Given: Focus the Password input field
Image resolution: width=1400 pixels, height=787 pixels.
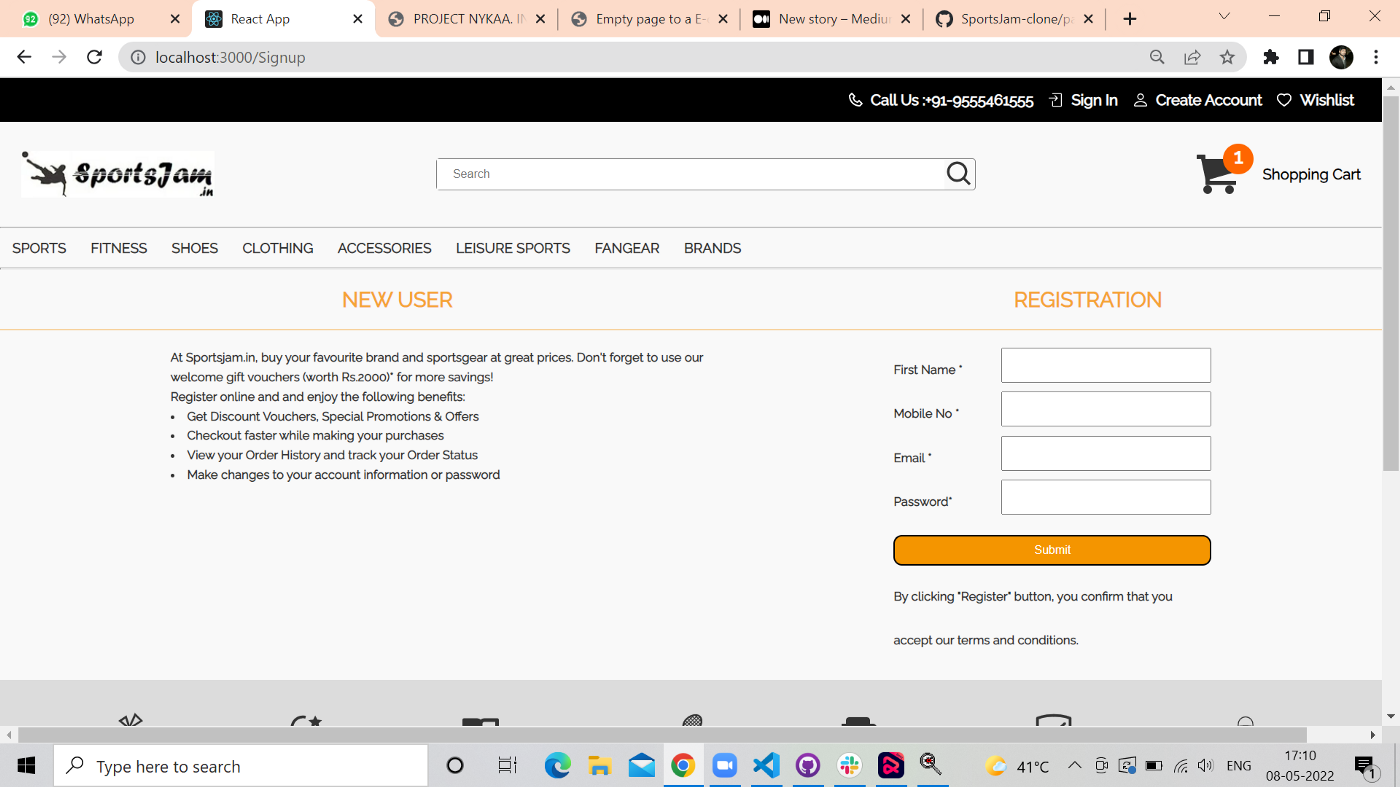Looking at the screenshot, I should coord(1106,497).
